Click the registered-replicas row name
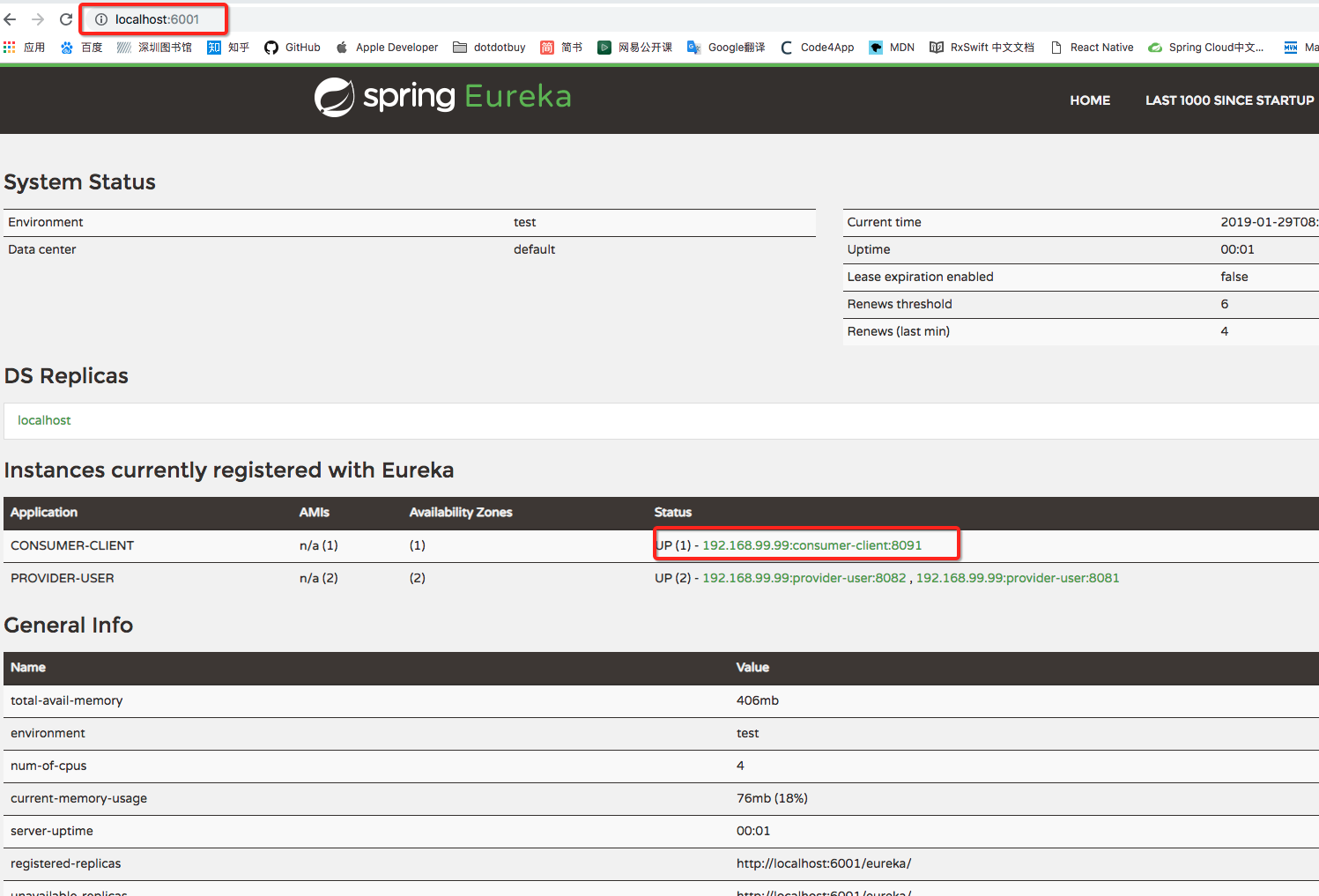The width and height of the screenshot is (1319, 896). click(66, 863)
